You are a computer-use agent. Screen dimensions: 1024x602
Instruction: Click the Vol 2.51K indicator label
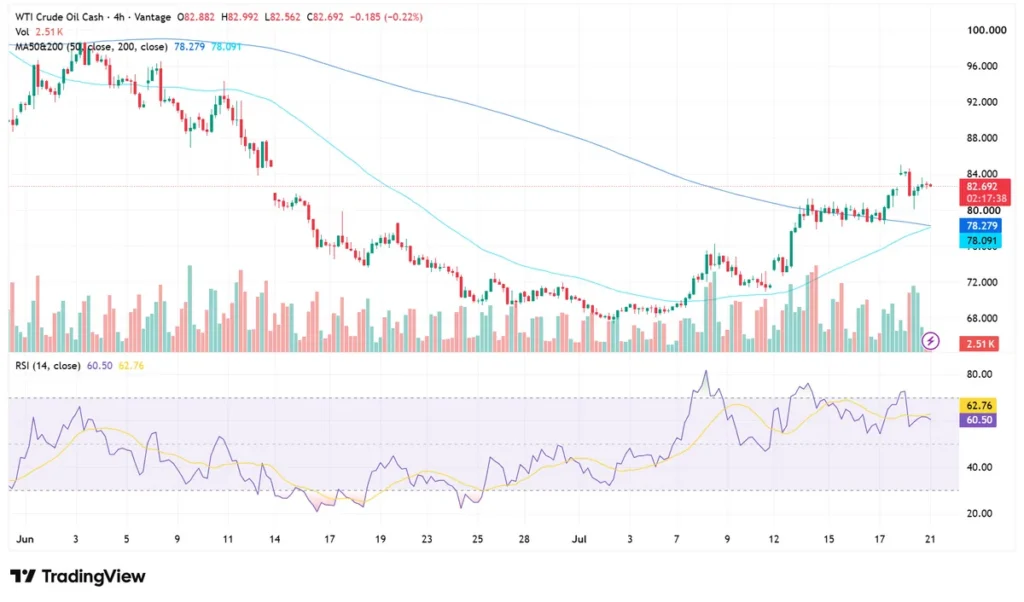tap(39, 32)
